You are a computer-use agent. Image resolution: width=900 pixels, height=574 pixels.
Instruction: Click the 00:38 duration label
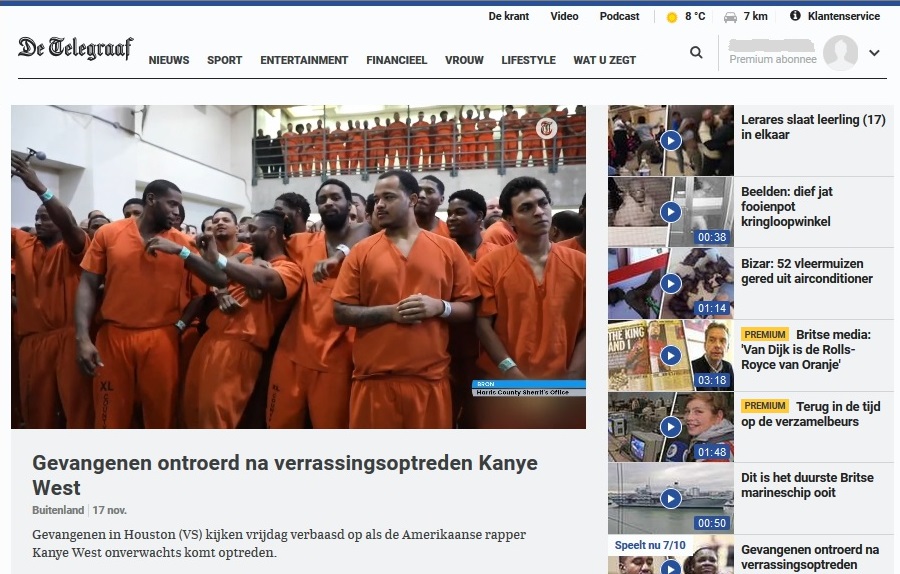pyautogui.click(x=712, y=237)
